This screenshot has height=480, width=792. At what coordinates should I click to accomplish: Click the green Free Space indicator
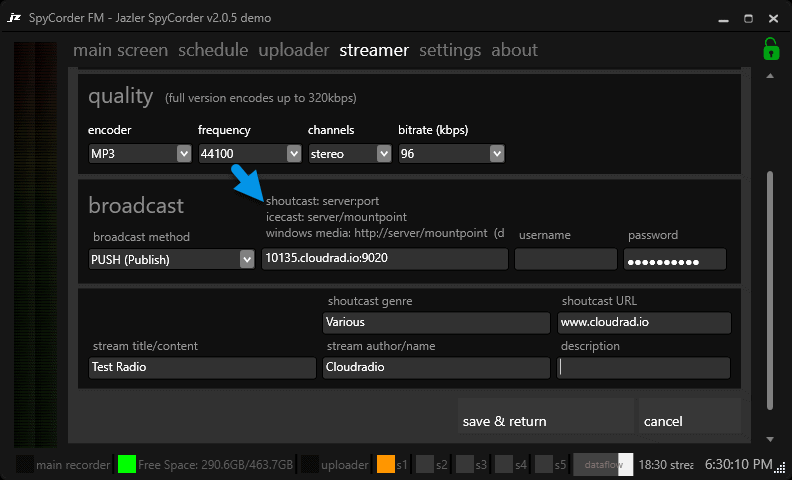(x=126, y=464)
